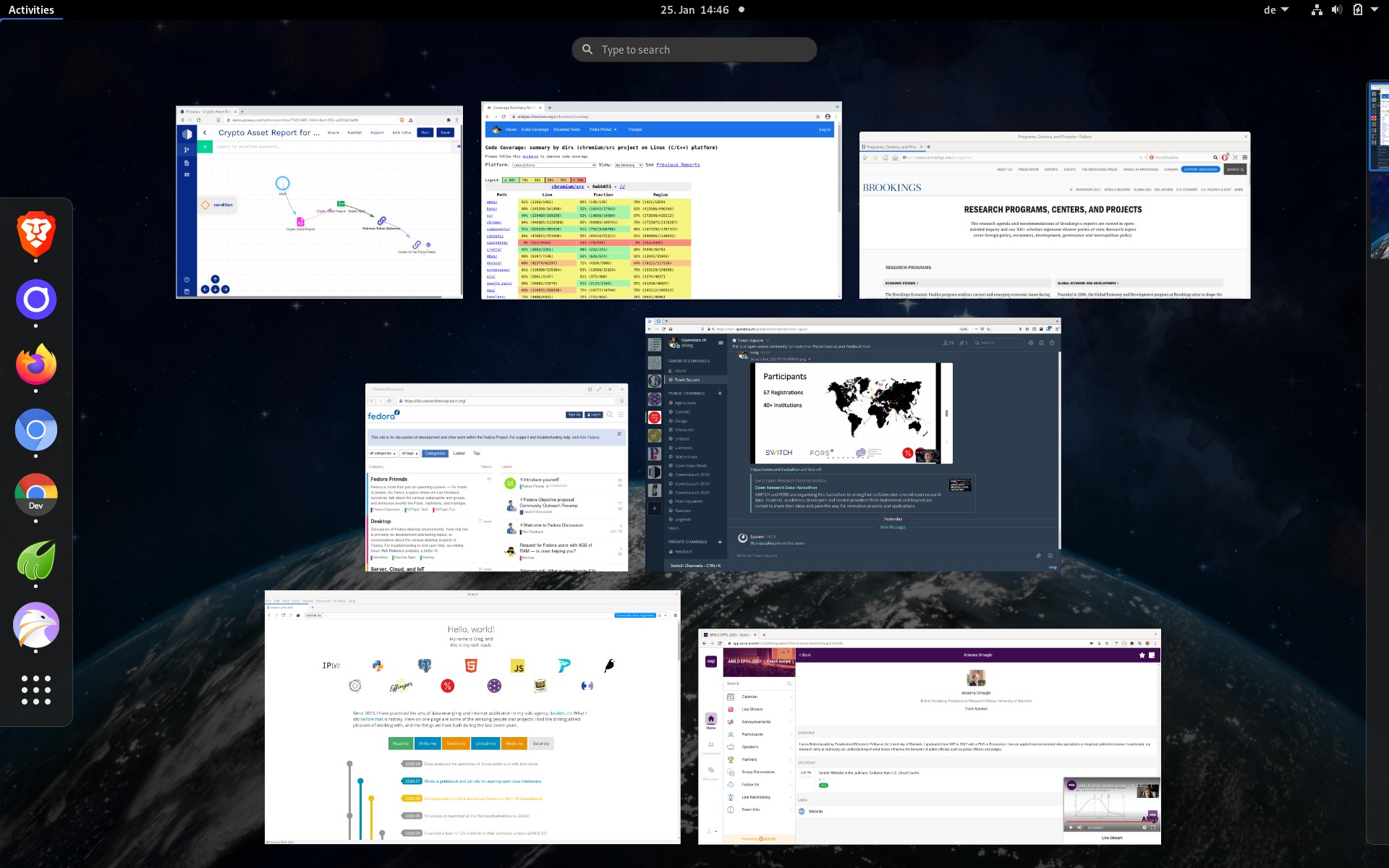Click Fedora Discussion search magnifier icon

tap(609, 414)
